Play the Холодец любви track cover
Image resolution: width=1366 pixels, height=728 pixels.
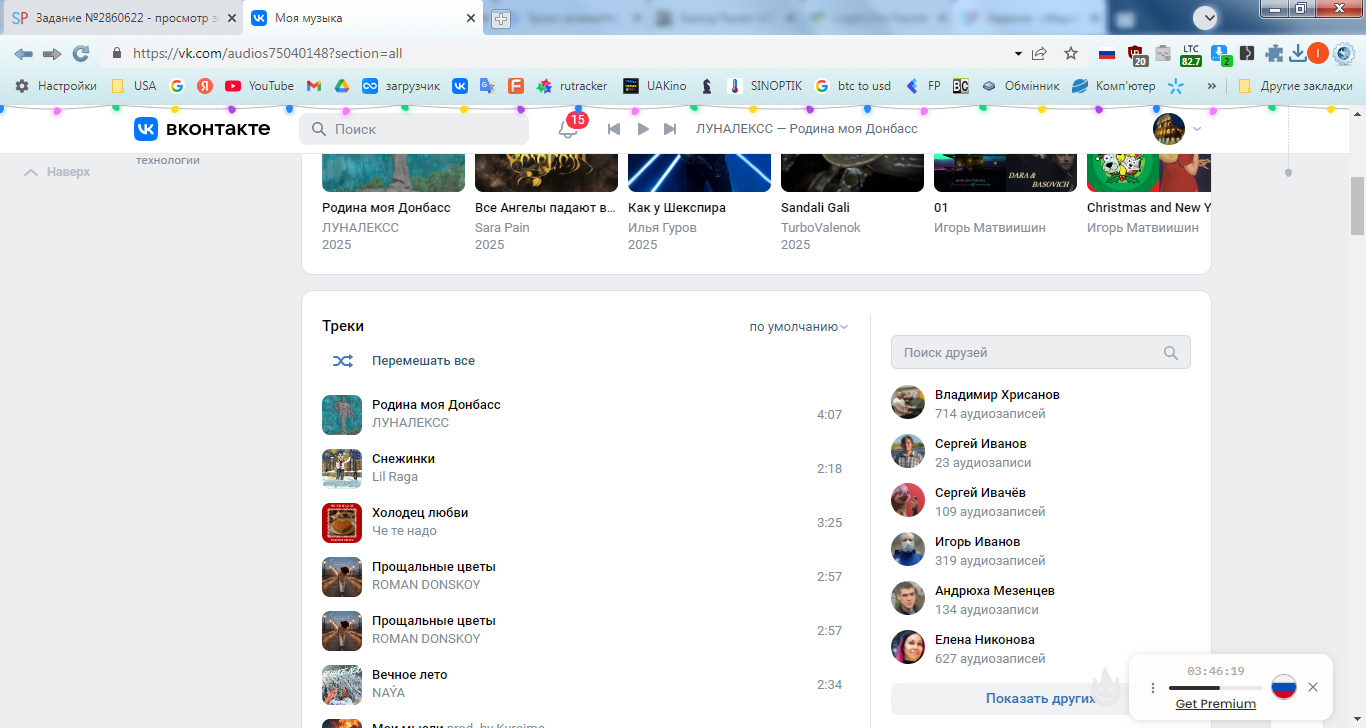pos(342,523)
